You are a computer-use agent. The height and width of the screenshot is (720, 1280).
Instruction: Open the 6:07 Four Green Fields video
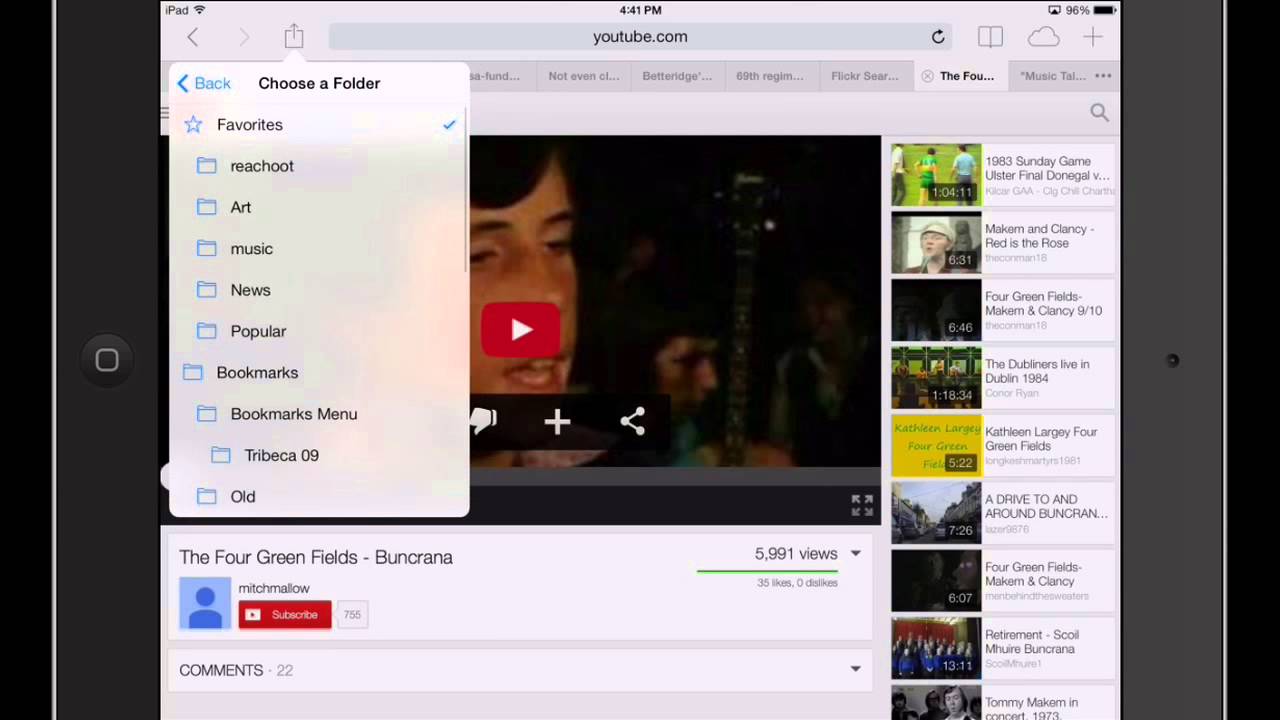coord(1003,580)
